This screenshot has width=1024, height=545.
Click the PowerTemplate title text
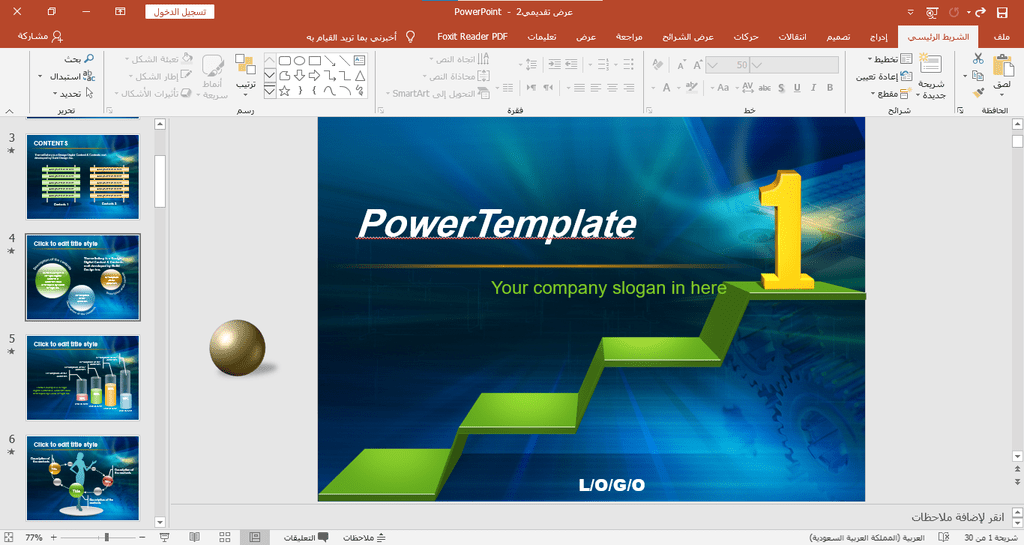(x=497, y=224)
